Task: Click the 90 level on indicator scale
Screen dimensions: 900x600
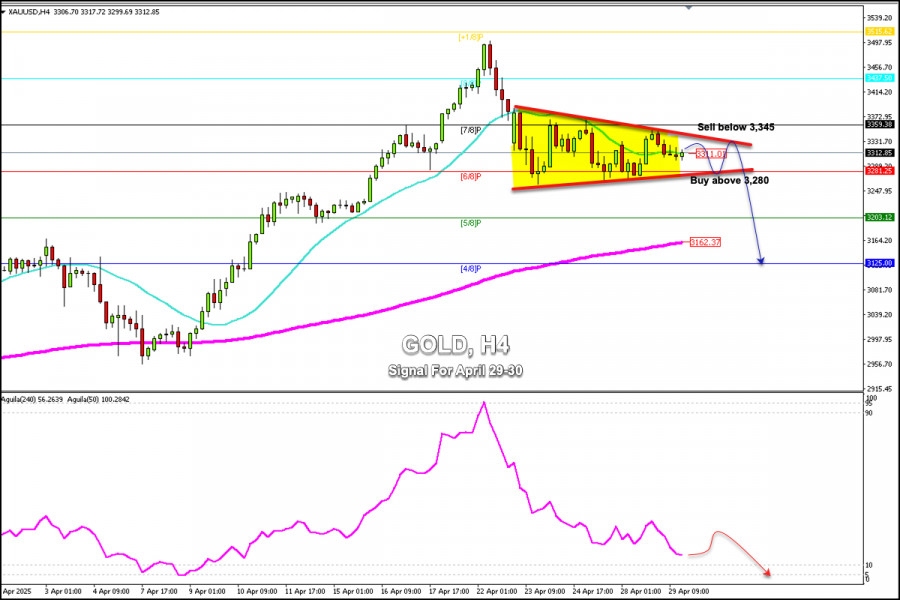Action: (869, 413)
